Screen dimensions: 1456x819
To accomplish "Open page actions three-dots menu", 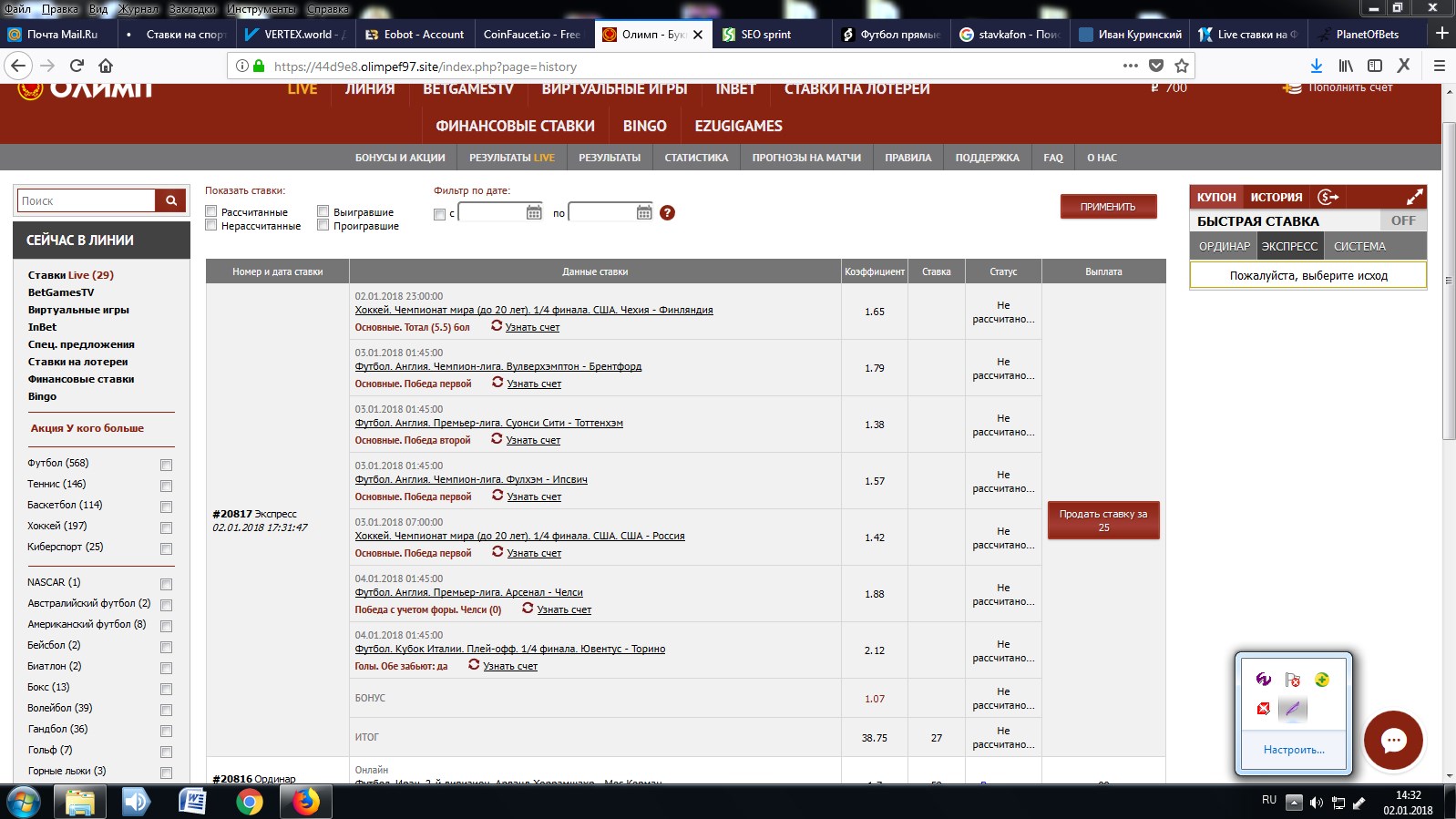I will tap(1131, 66).
